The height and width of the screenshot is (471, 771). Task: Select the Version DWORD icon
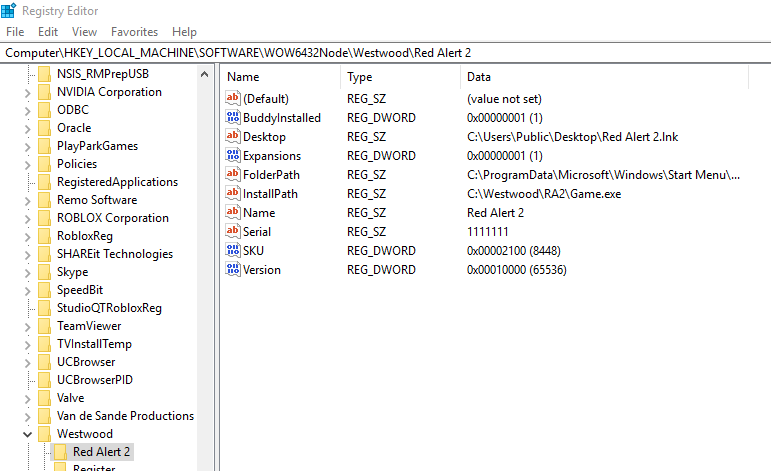tap(233, 269)
